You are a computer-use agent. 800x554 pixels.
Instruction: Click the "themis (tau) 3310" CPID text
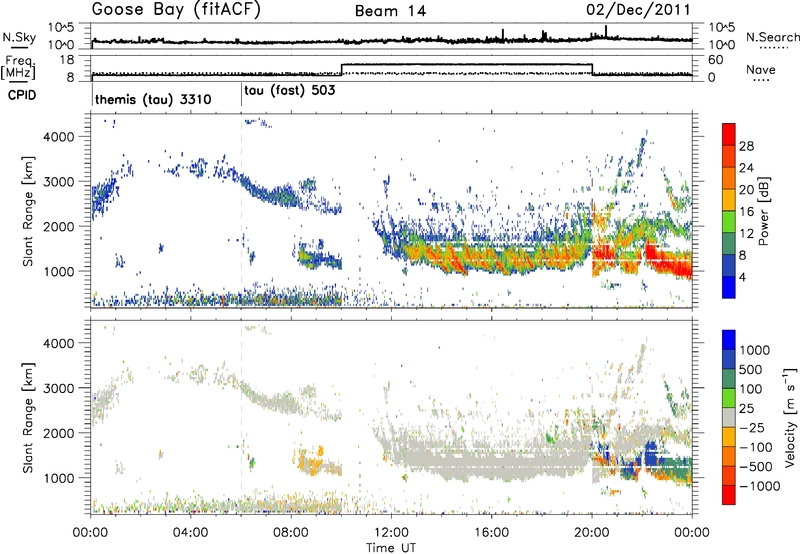[x=153, y=99]
